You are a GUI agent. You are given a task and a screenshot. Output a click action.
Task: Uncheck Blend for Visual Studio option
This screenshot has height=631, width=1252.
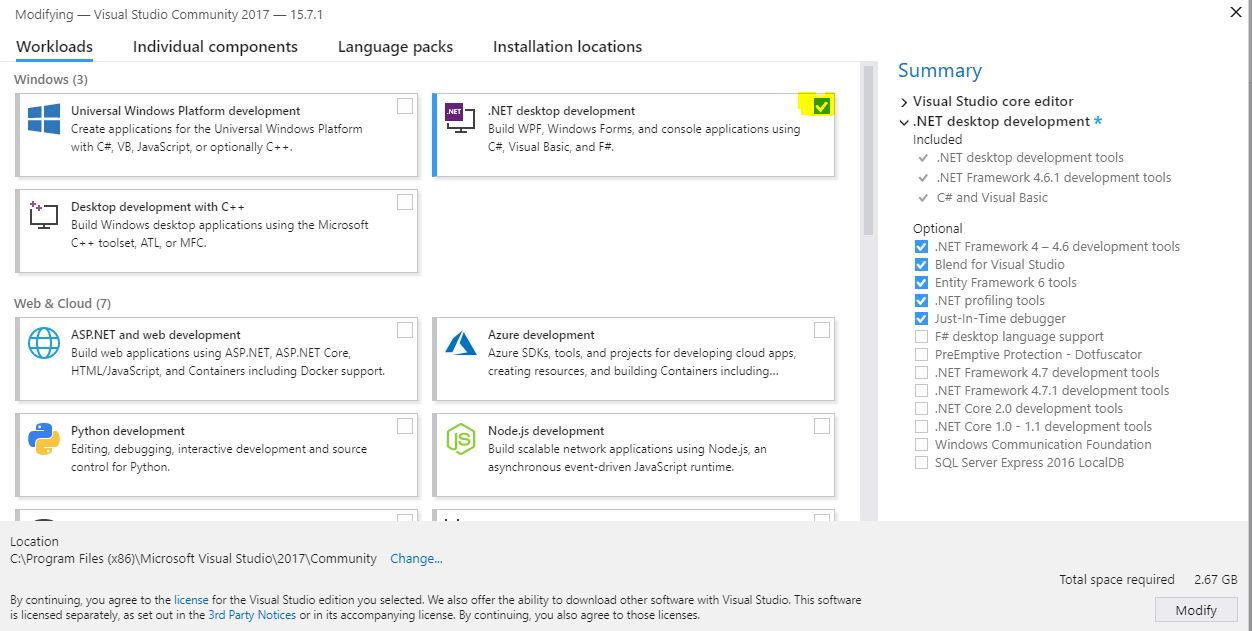[921, 265]
